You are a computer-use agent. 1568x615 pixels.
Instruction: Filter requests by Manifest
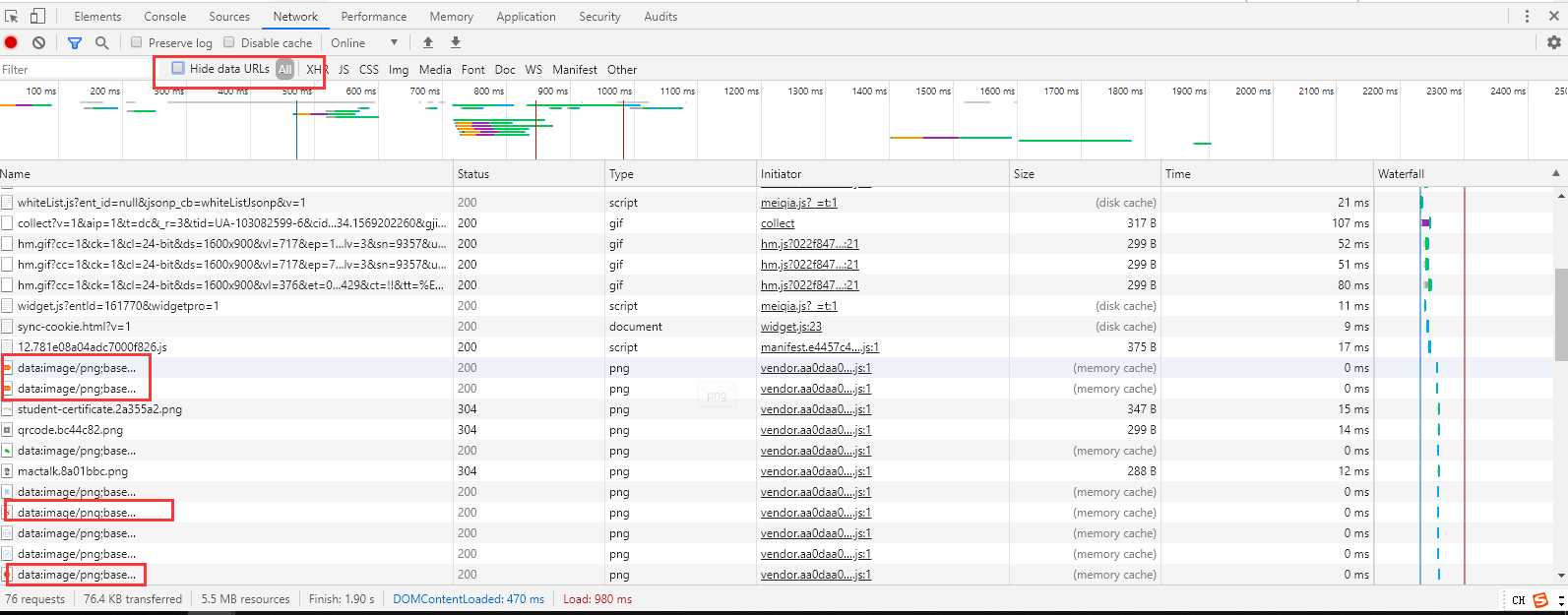pyautogui.click(x=575, y=69)
